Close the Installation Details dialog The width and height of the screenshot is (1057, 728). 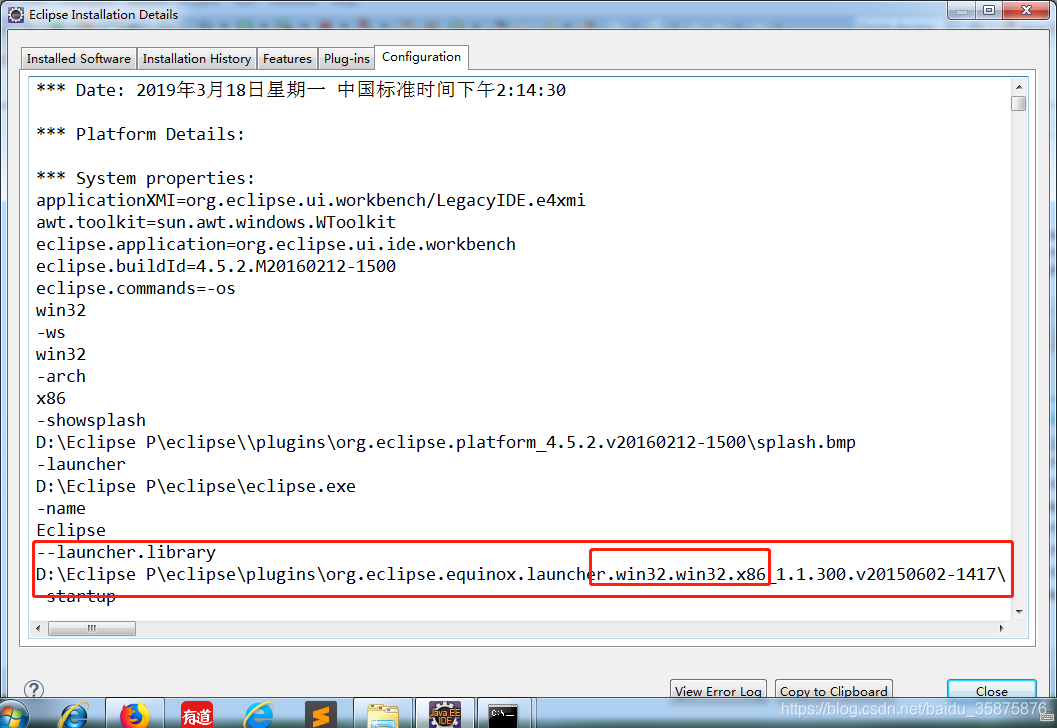click(992, 690)
